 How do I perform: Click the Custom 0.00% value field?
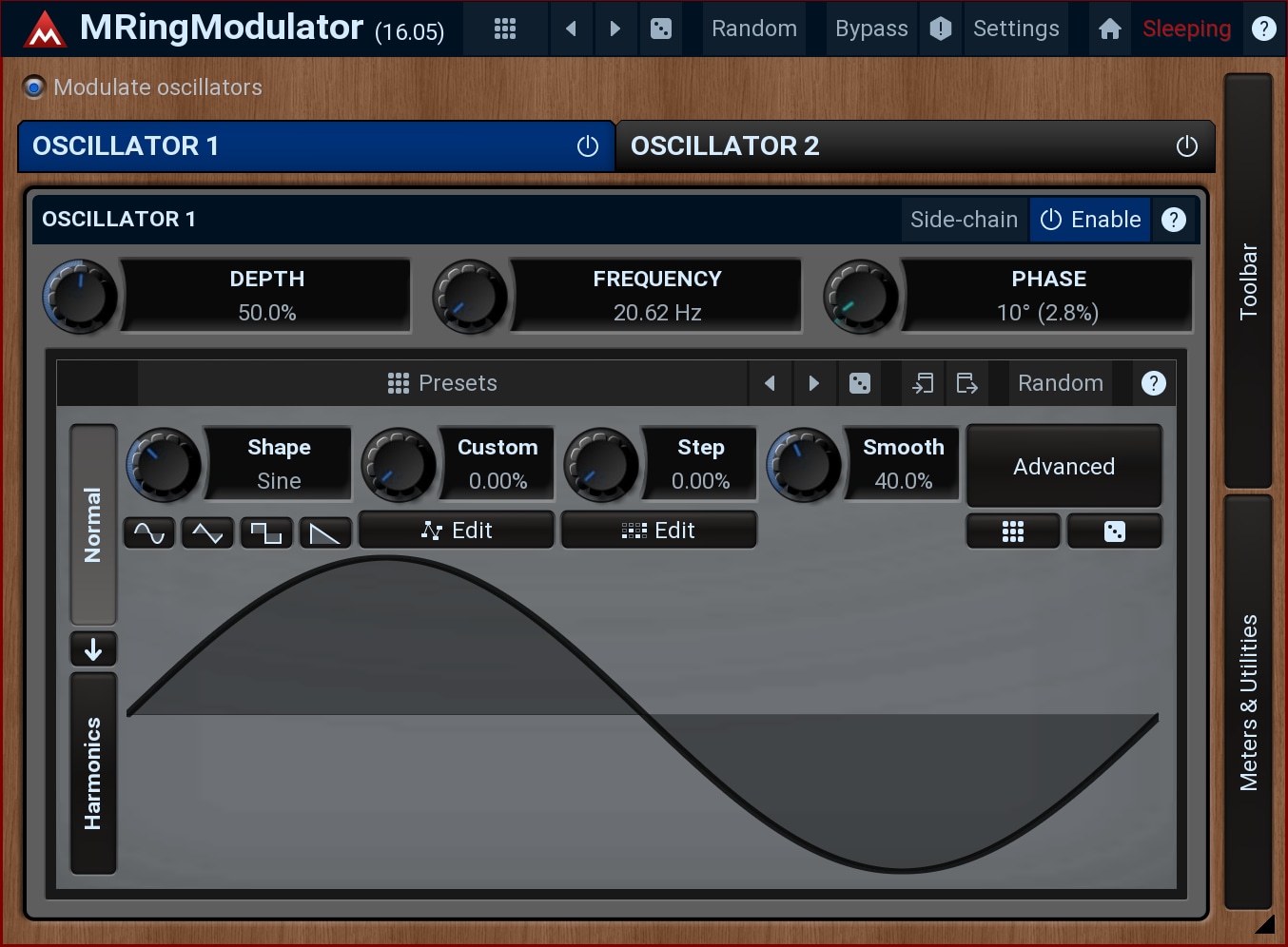(498, 464)
